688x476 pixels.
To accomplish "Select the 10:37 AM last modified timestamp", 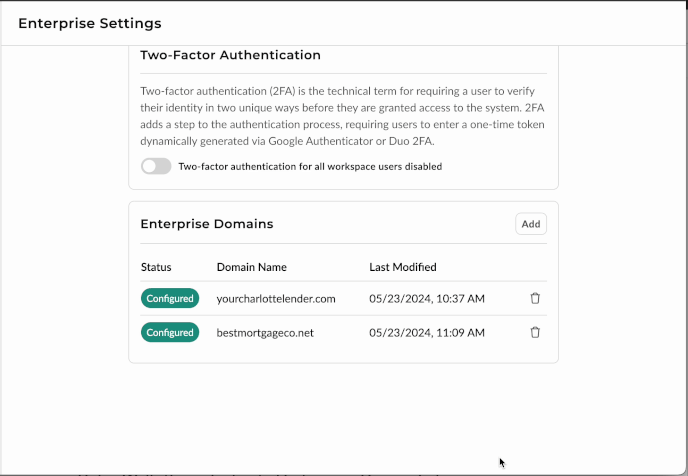I will (x=426, y=298).
